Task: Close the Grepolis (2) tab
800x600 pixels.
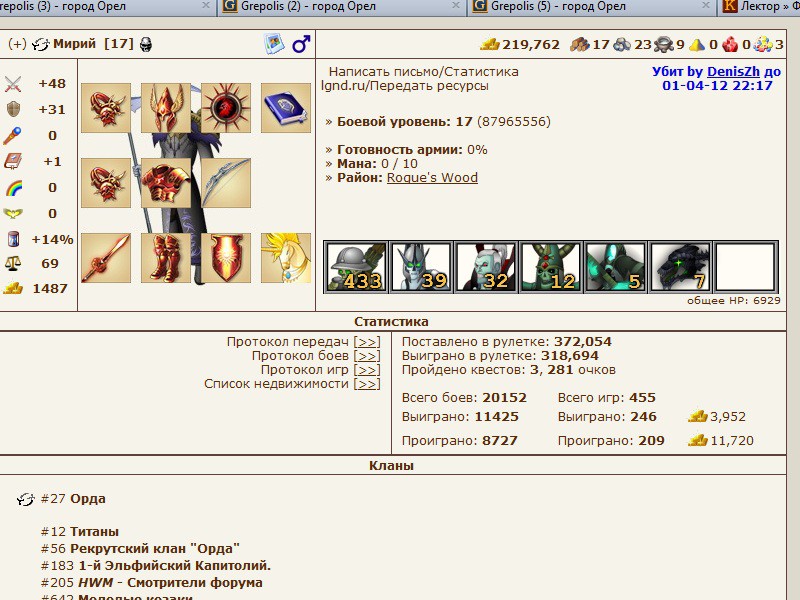Action: pyautogui.click(x=456, y=5)
